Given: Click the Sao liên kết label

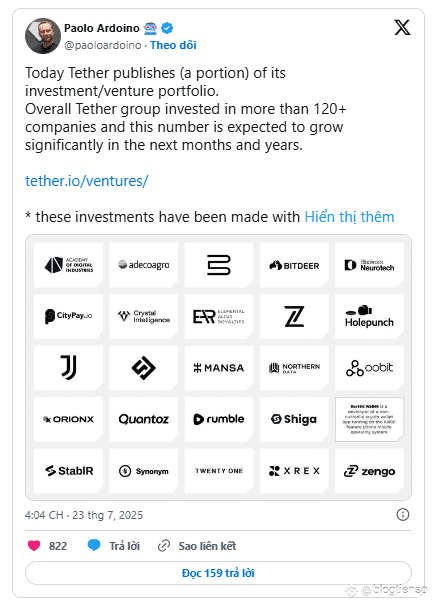Looking at the screenshot, I should [x=207, y=546].
